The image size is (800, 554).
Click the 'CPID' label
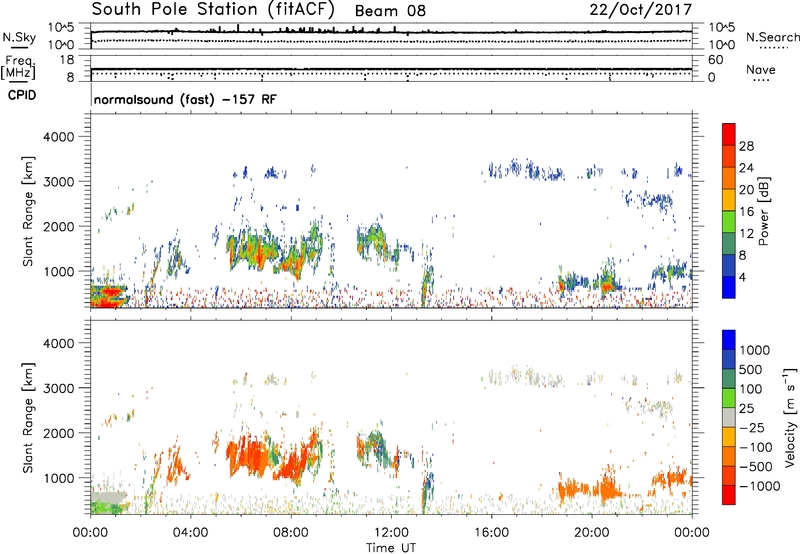22,95
